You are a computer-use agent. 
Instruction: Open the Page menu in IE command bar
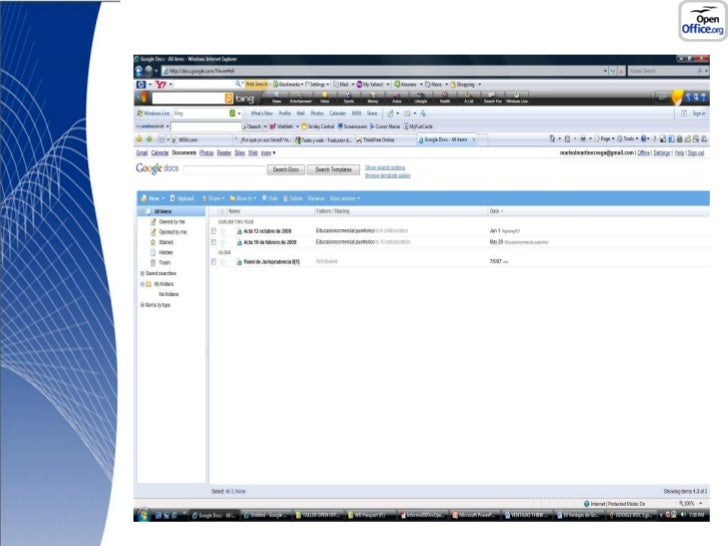pos(604,139)
